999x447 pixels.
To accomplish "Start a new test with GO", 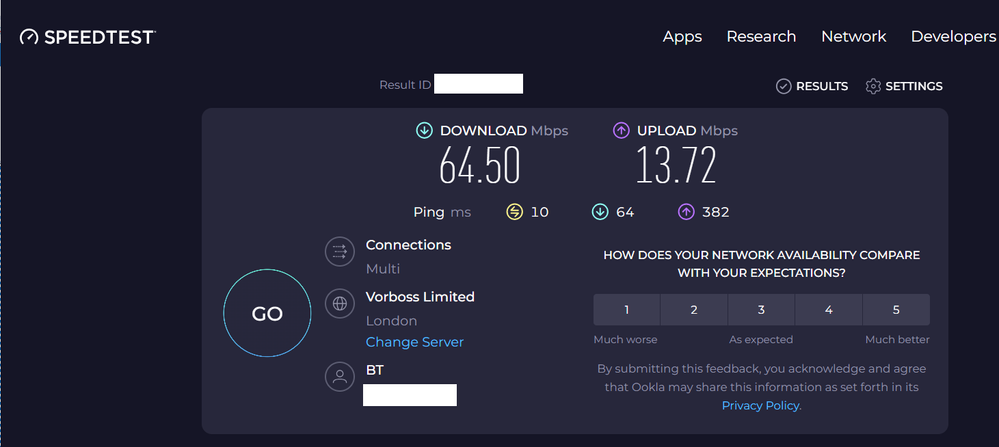I will click(x=267, y=313).
